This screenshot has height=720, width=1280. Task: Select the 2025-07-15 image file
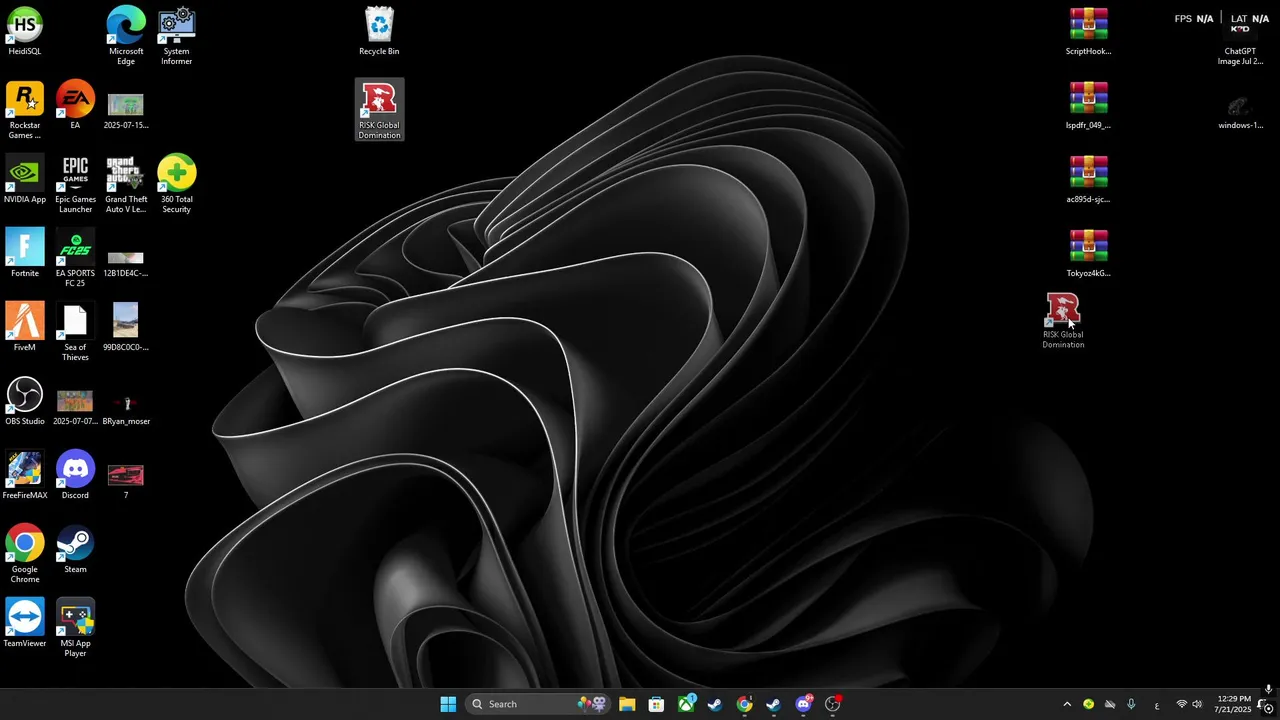(126, 110)
